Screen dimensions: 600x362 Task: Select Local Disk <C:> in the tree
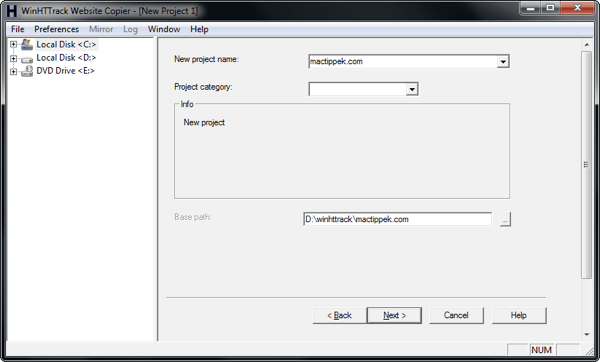(x=66, y=44)
